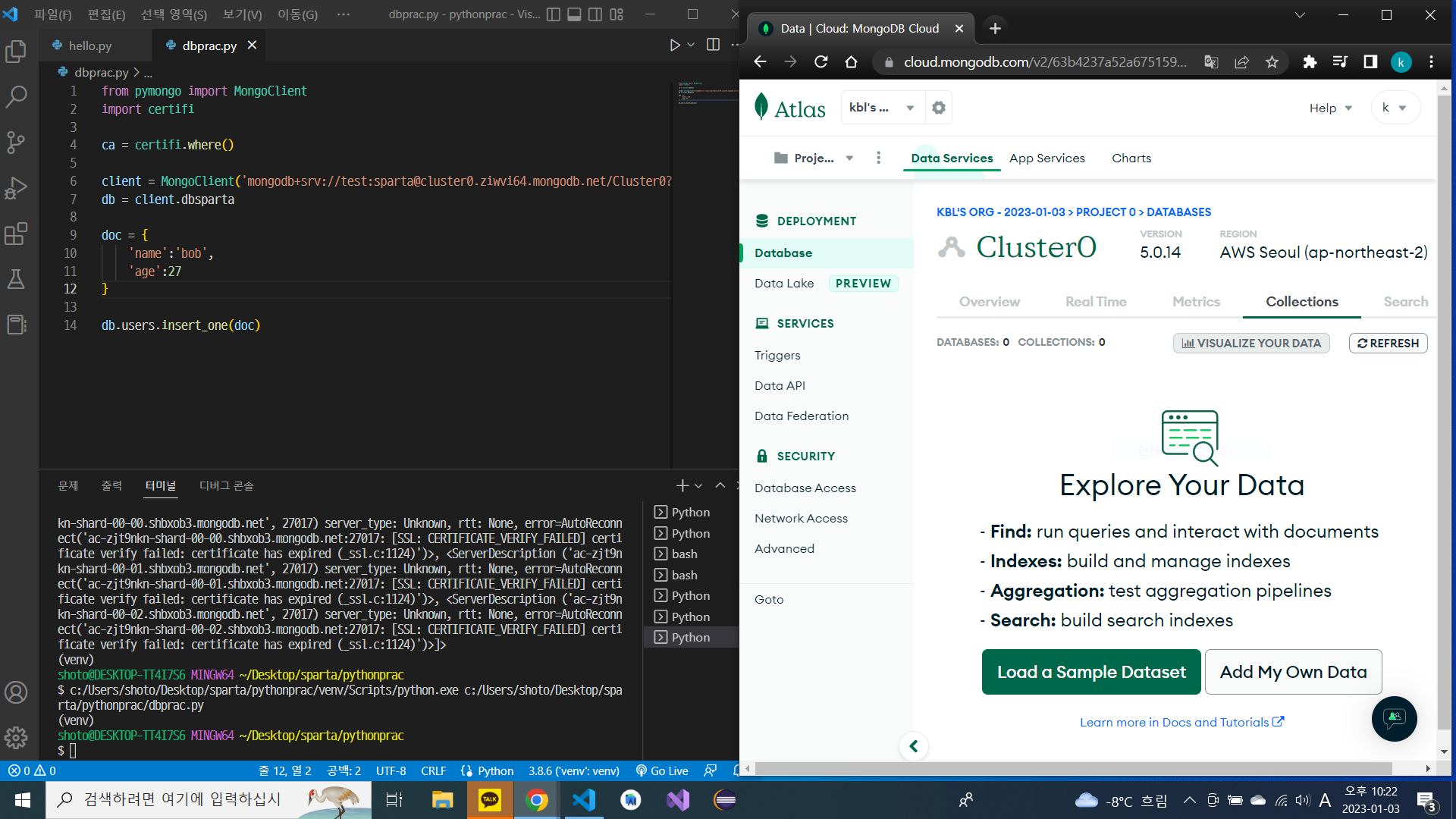Viewport: 1456px width, 819px height.
Task: Open the user k account dropdown
Action: [1395, 108]
